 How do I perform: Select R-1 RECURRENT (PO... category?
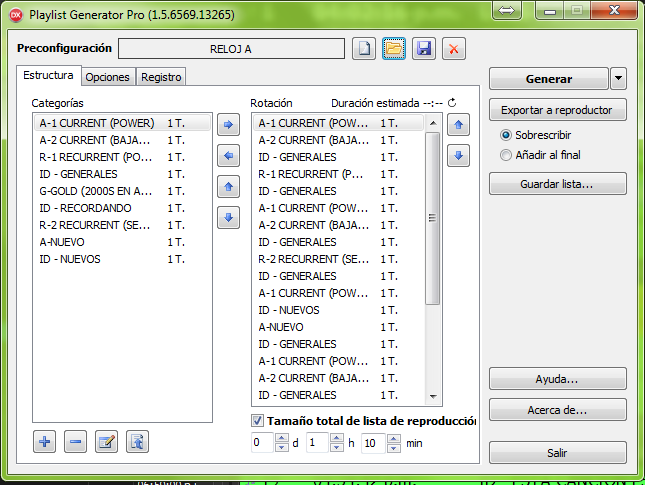point(122,157)
